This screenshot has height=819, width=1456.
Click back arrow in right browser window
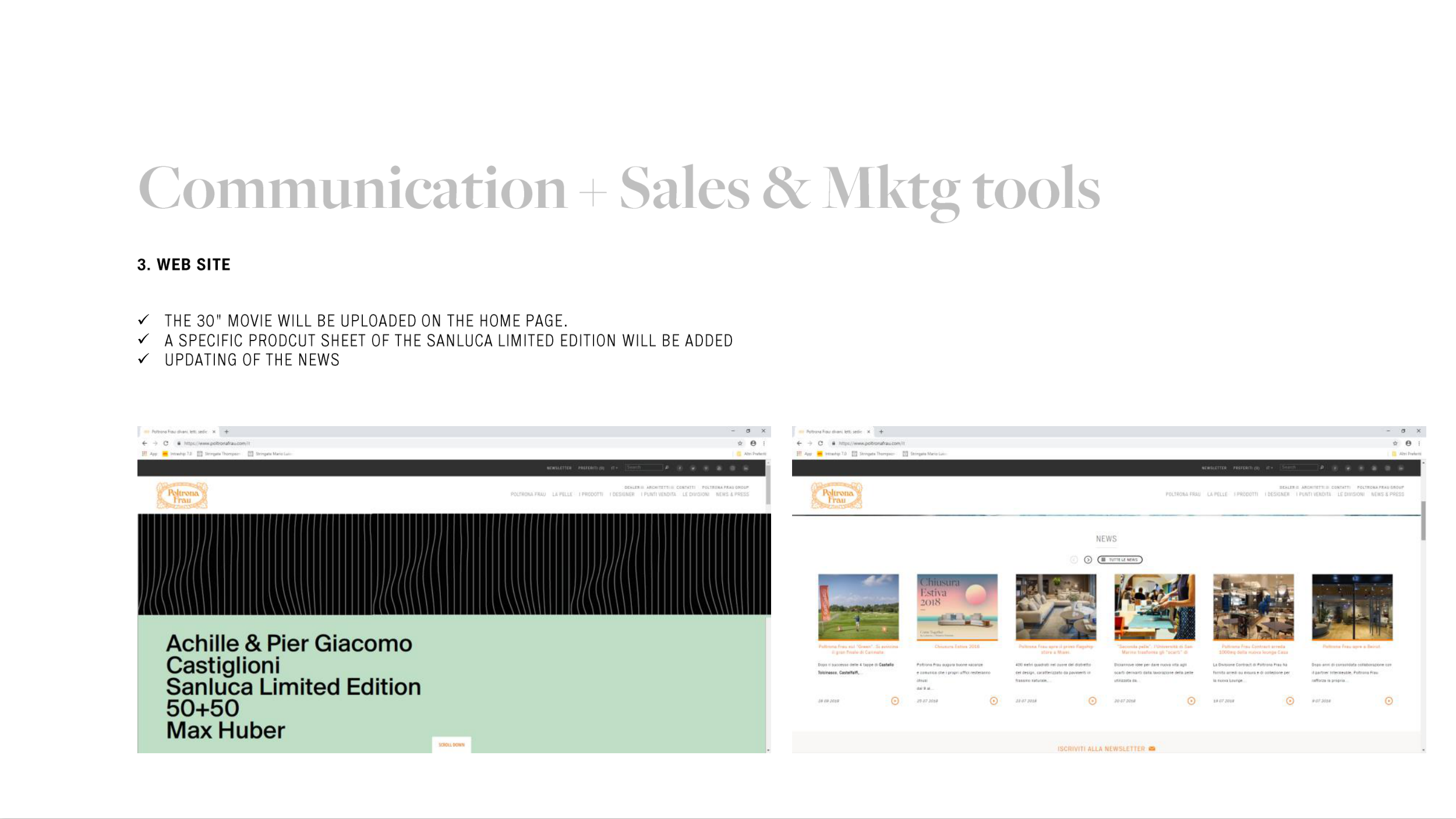pyautogui.click(x=799, y=444)
